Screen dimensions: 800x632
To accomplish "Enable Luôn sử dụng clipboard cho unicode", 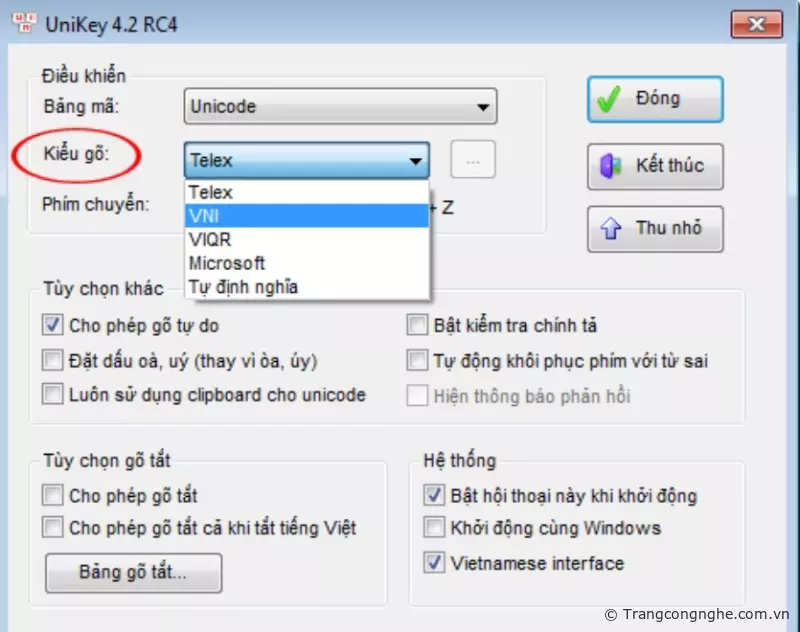I will pyautogui.click(x=53, y=394).
